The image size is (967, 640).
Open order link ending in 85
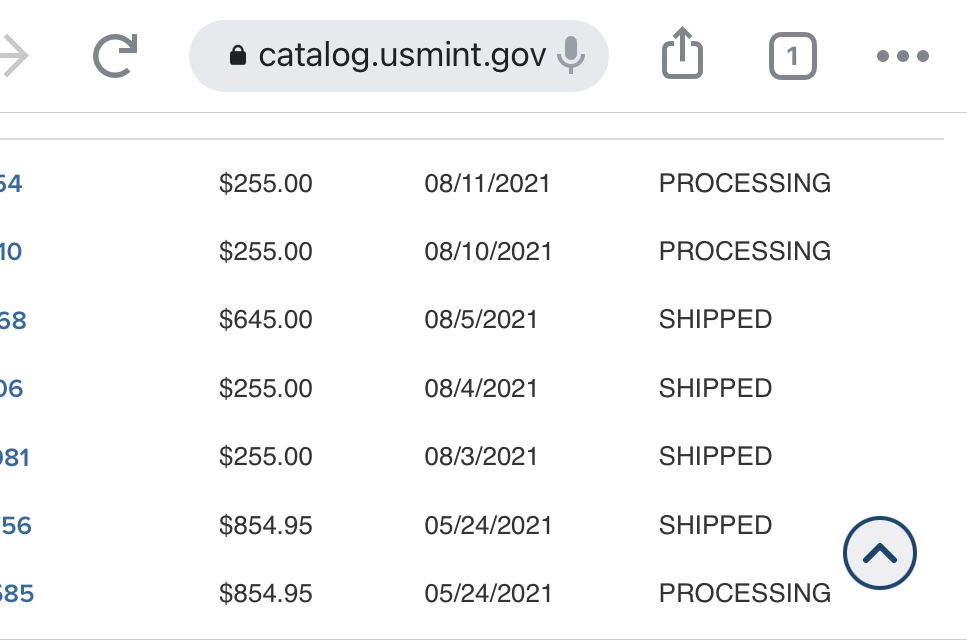point(17,594)
